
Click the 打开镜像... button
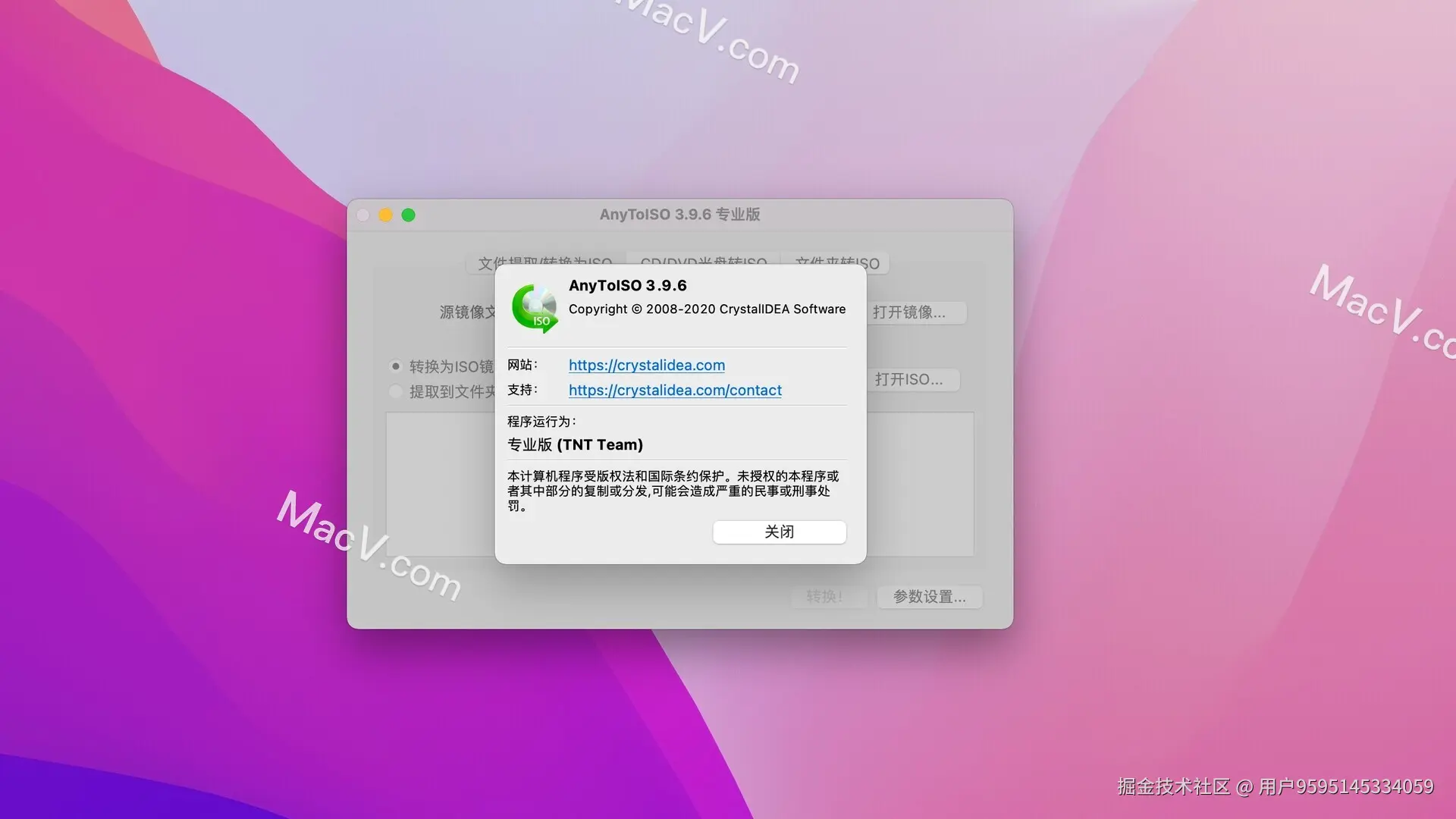pos(915,312)
